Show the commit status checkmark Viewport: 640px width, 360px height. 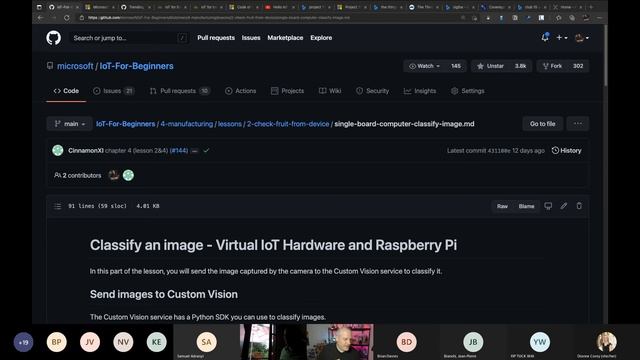[x=206, y=151]
